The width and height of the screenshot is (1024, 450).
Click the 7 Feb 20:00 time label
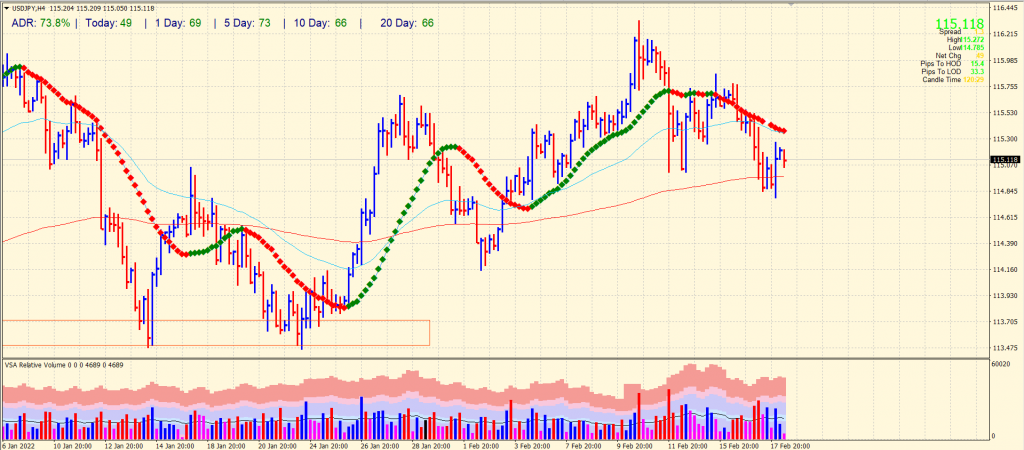(x=583, y=445)
